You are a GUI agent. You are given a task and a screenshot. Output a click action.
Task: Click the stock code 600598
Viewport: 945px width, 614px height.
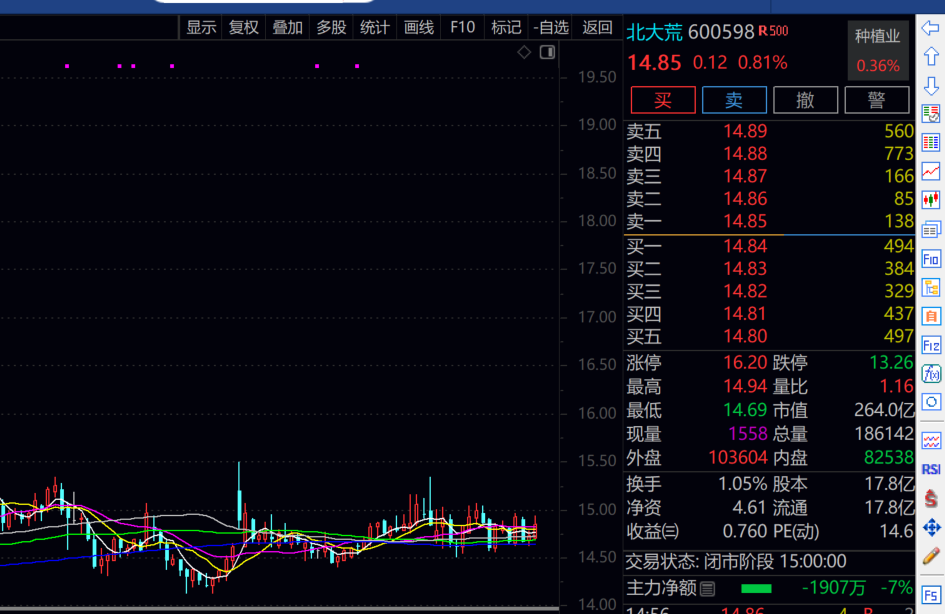click(721, 32)
